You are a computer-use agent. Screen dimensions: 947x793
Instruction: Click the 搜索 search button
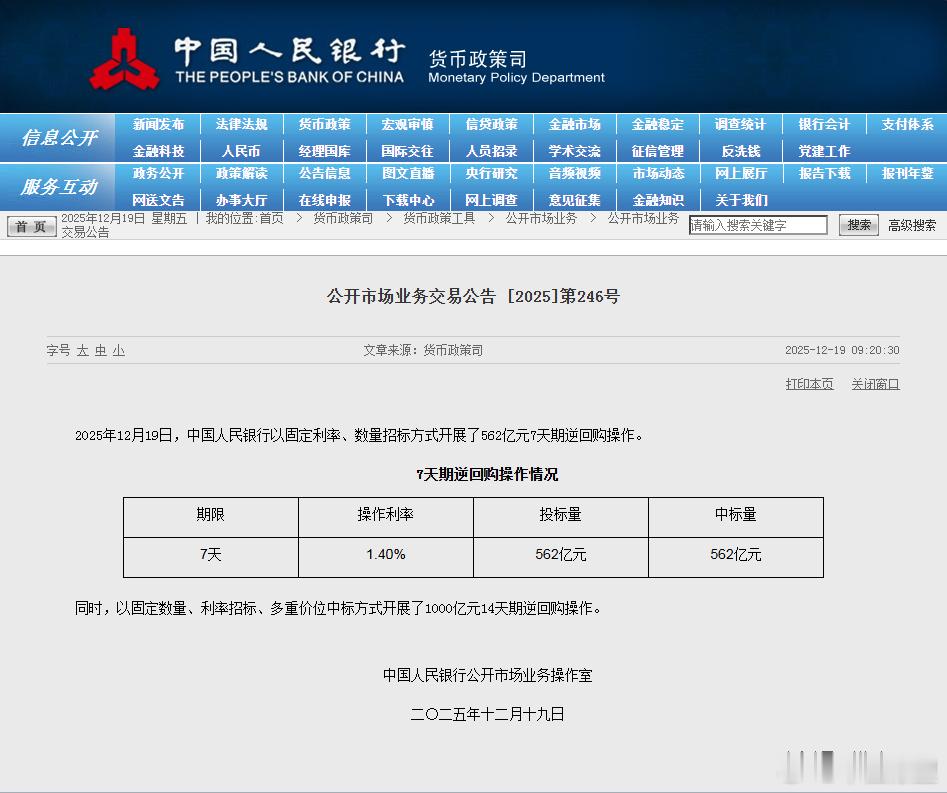coord(859,225)
